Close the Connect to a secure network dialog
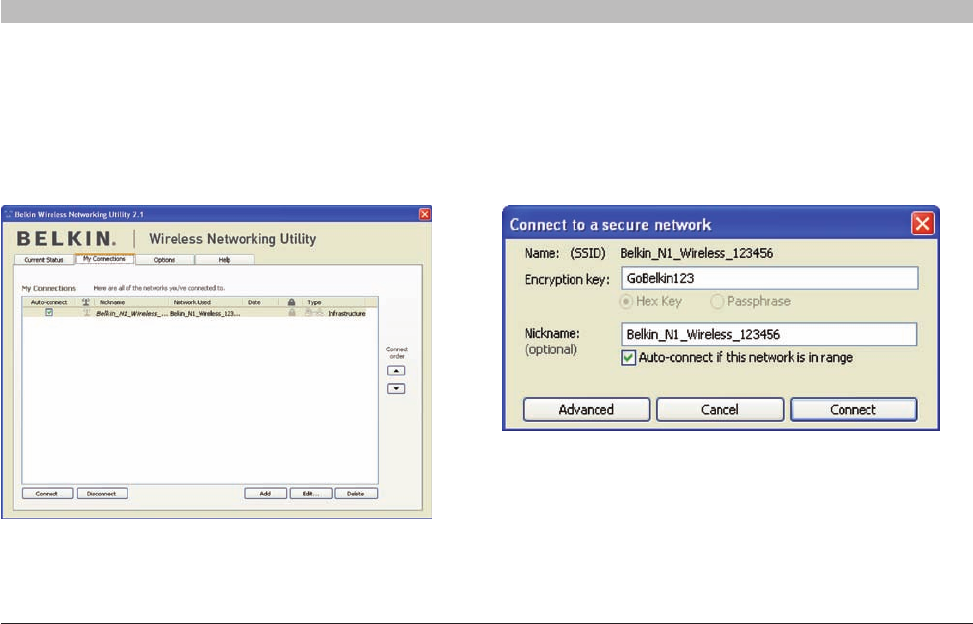This screenshot has width=973, height=624. point(922,223)
